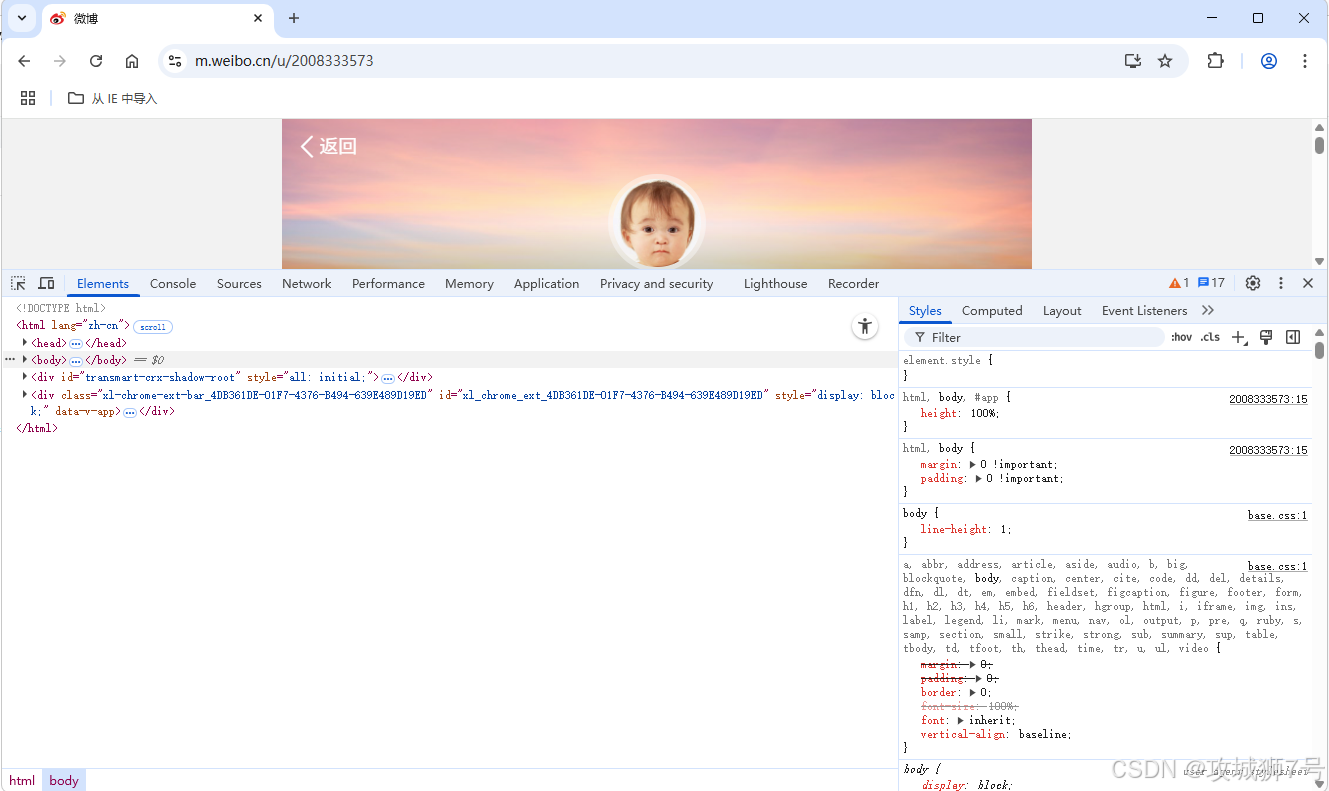Toggle rendering emulations paintbrush icon

(x=1266, y=337)
